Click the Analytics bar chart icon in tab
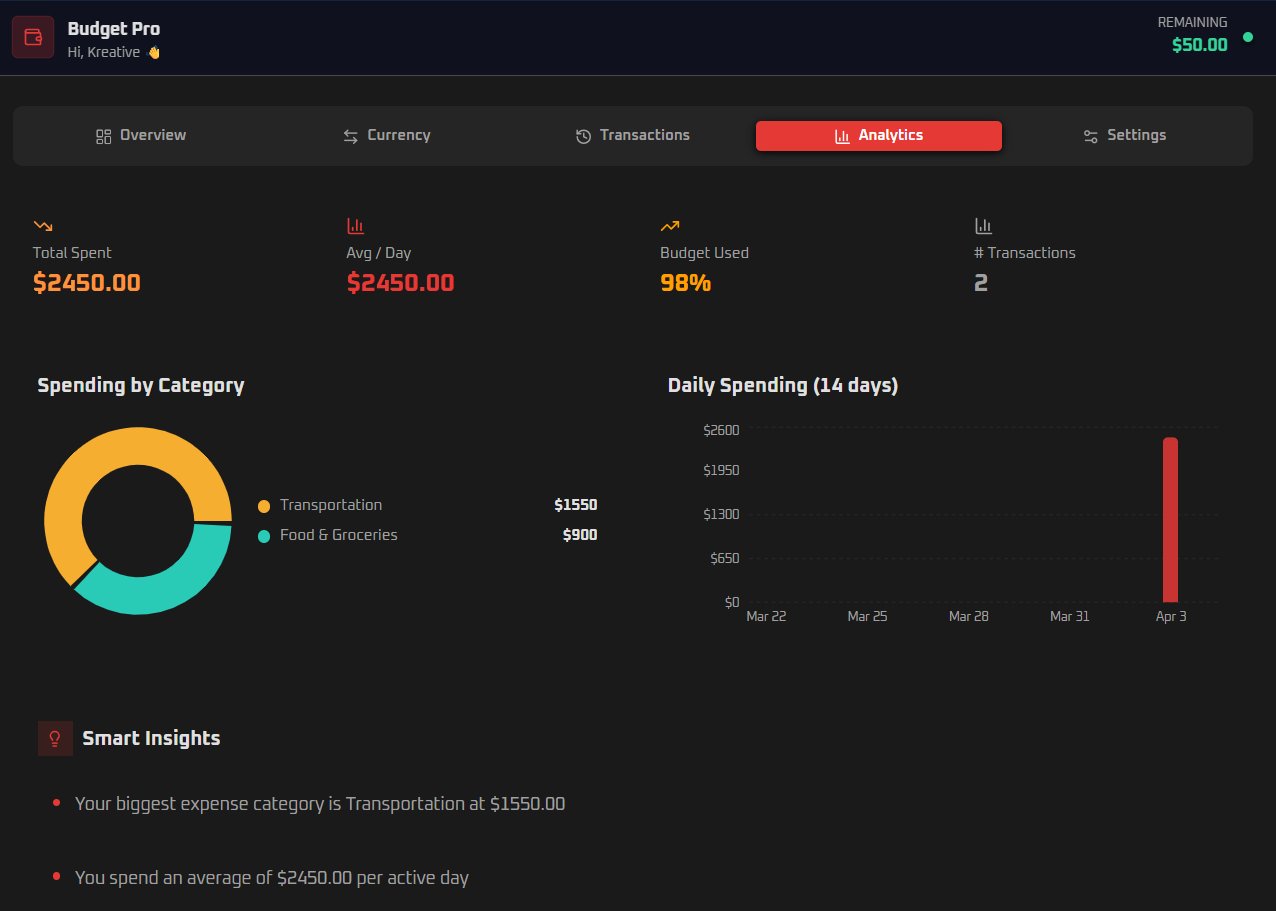1276x911 pixels. (842, 136)
